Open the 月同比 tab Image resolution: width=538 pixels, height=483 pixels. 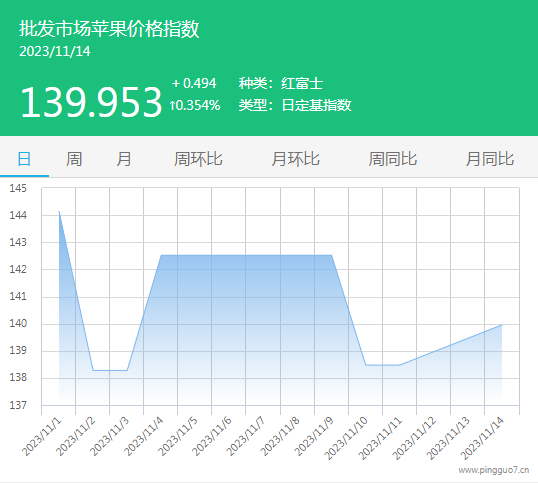(490, 159)
